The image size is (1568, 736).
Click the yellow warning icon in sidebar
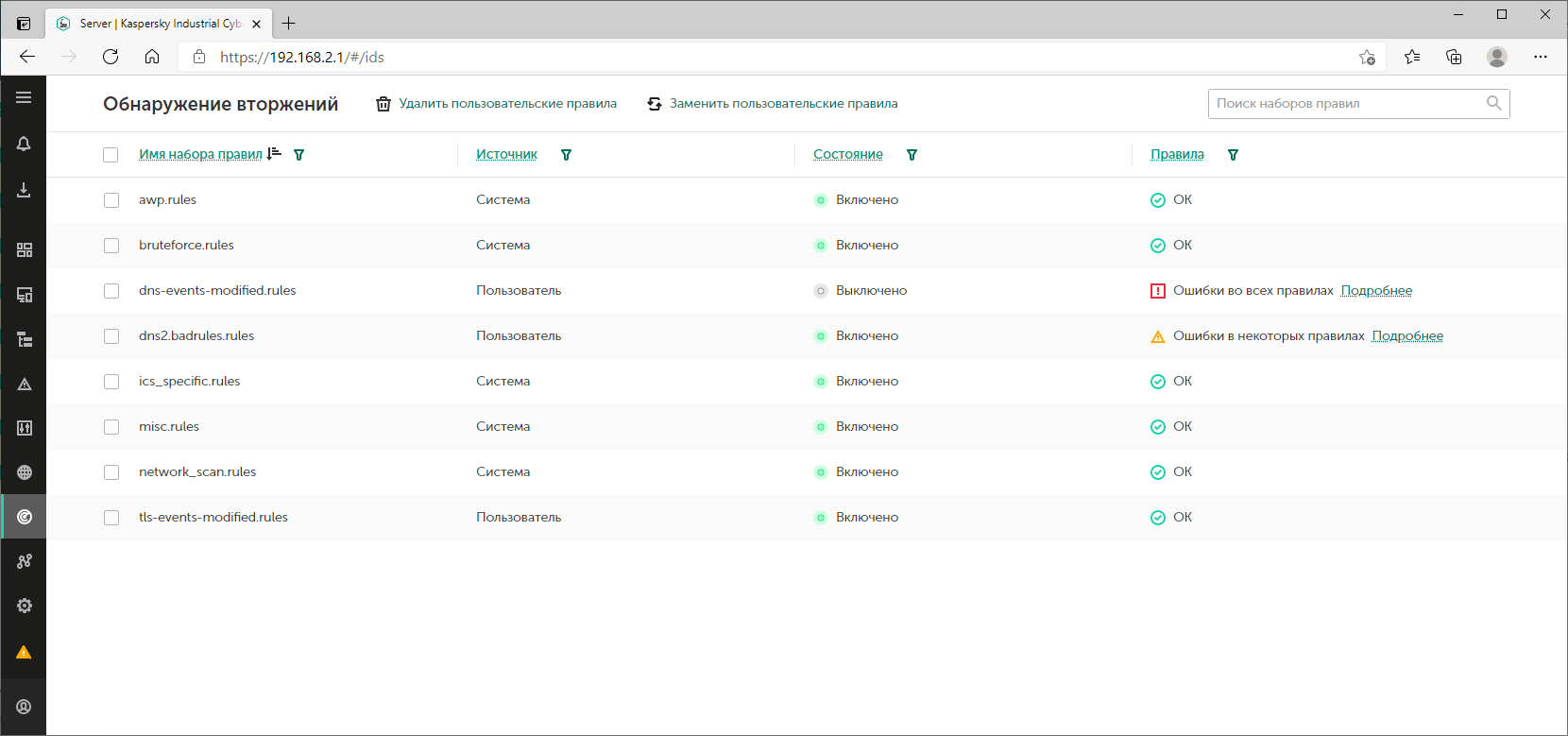(x=25, y=652)
